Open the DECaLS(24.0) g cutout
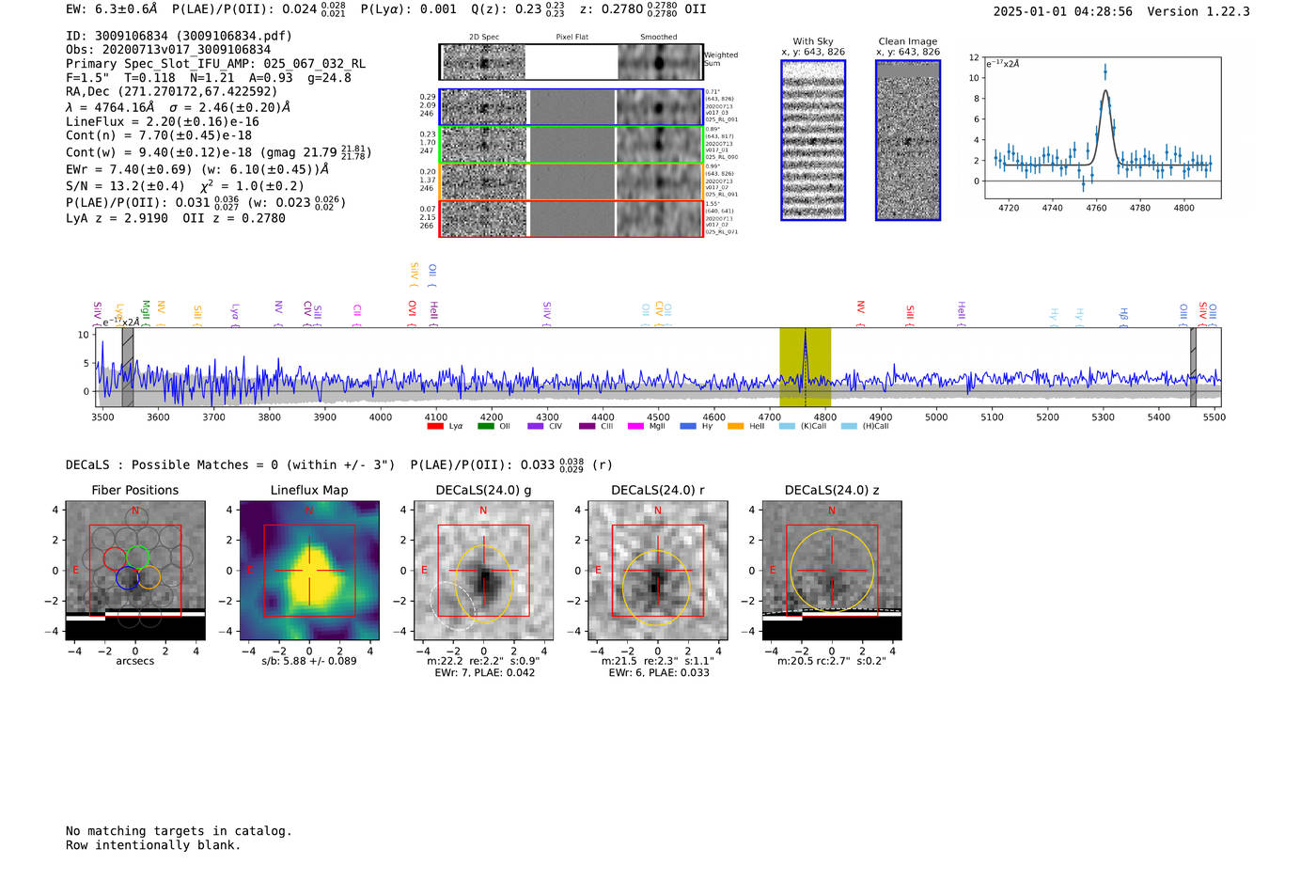1316x896 pixels. pos(484,571)
